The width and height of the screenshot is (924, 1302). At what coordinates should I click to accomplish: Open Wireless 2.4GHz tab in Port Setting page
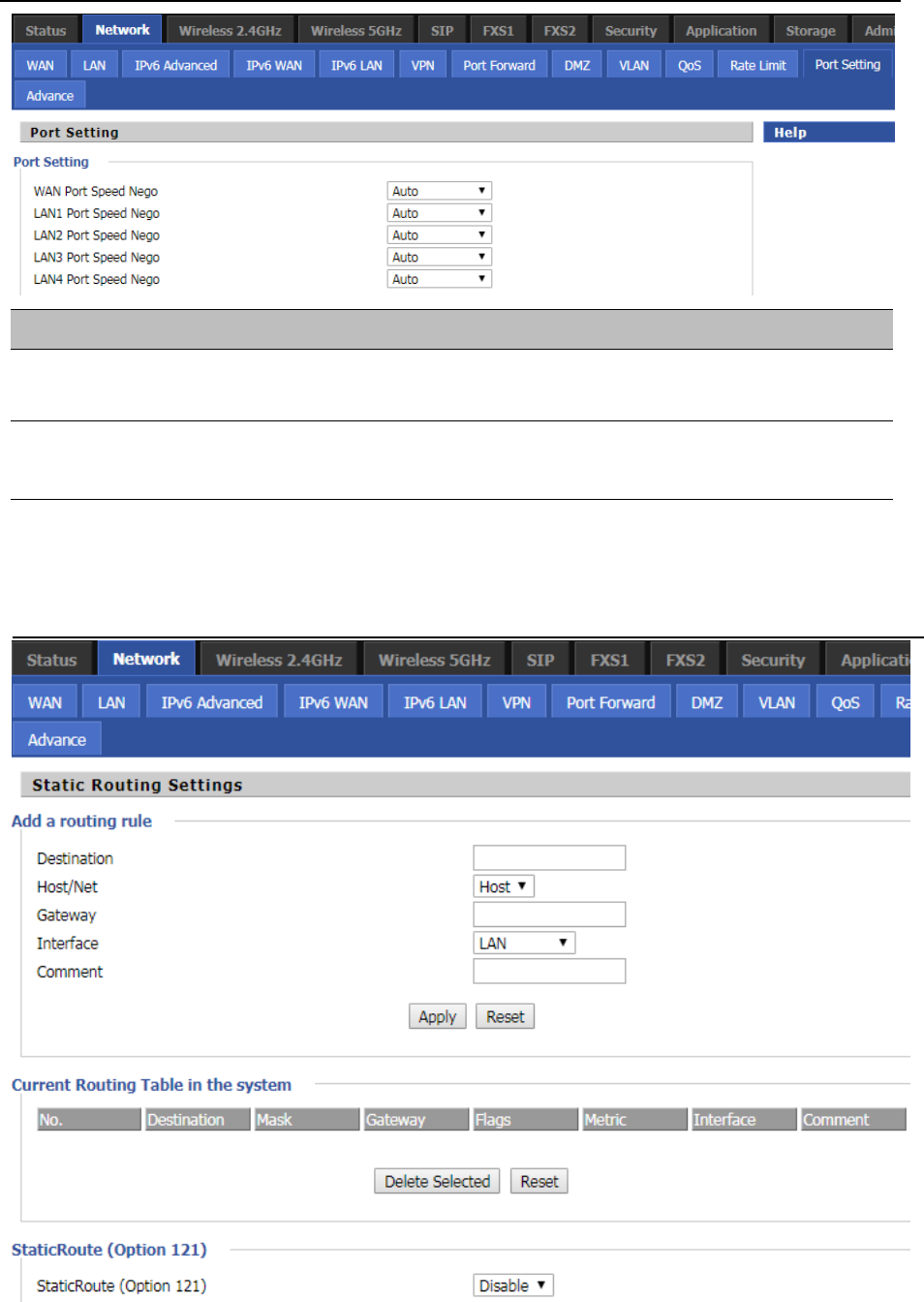click(230, 30)
